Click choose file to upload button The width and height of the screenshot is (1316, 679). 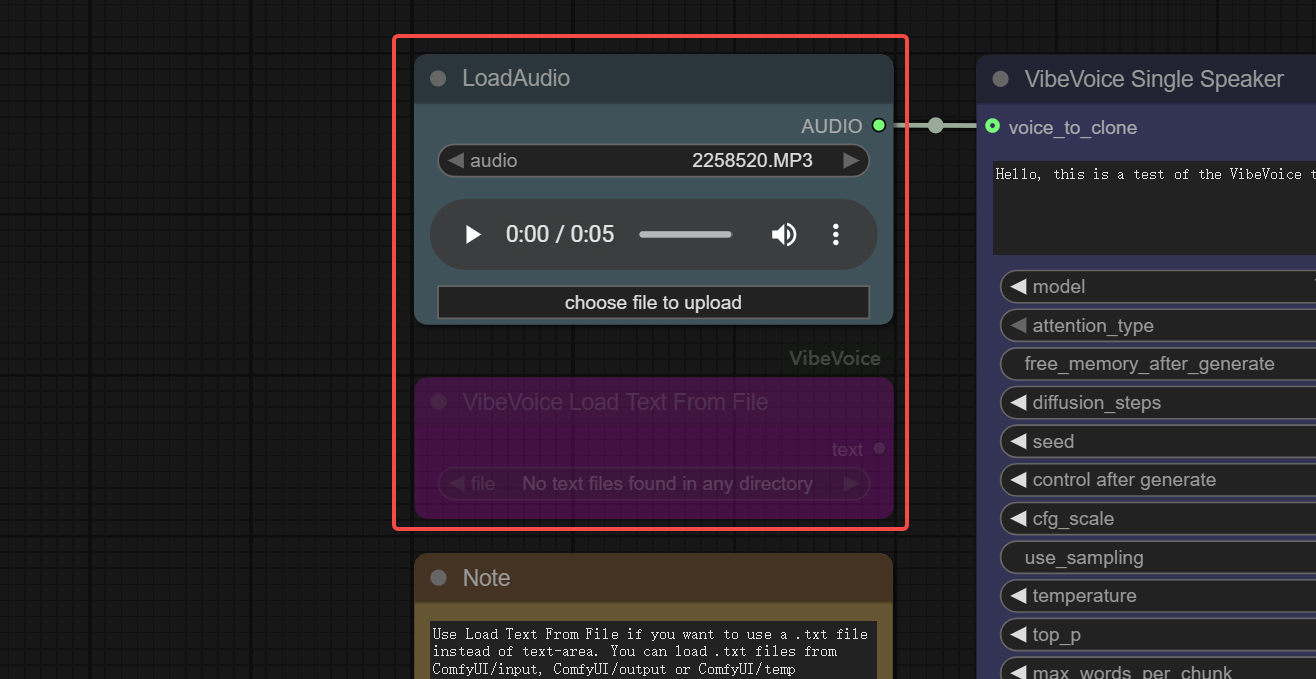coord(653,302)
